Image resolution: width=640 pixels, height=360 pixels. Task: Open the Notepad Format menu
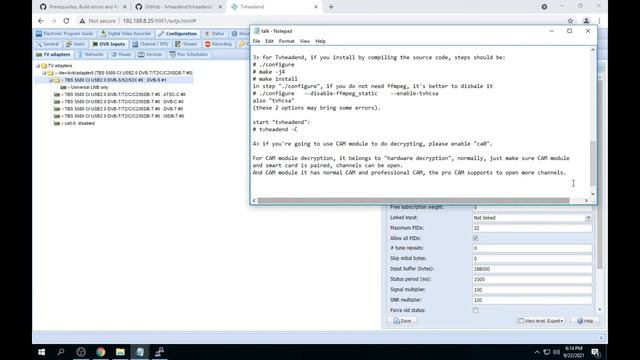coord(287,41)
